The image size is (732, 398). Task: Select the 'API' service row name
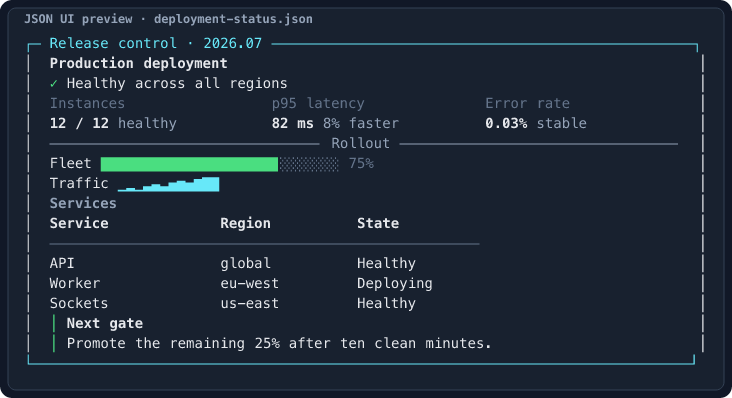(62, 263)
